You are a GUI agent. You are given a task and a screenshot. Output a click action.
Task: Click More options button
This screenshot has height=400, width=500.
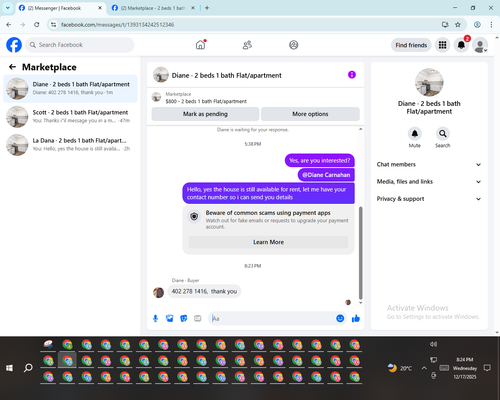click(310, 114)
